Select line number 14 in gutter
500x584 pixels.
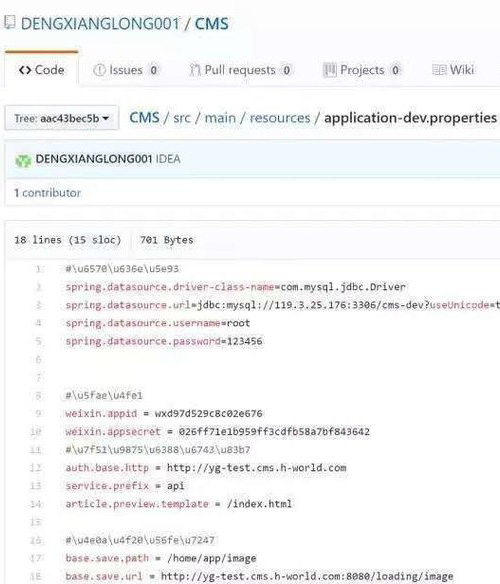36,504
